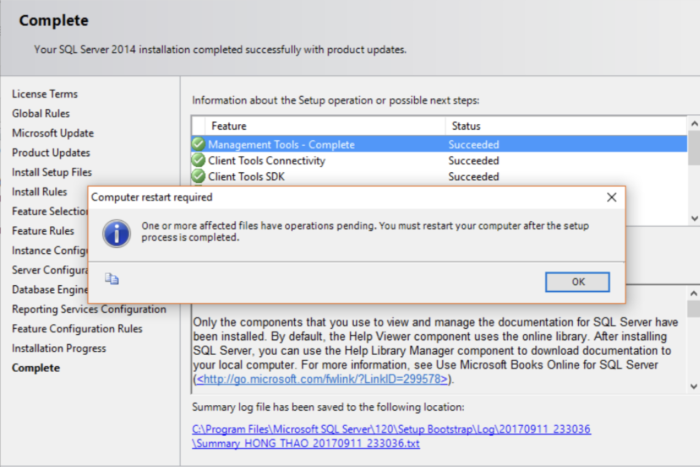Click the blue information icon in dialog
The image size is (700, 467).
[117, 234]
